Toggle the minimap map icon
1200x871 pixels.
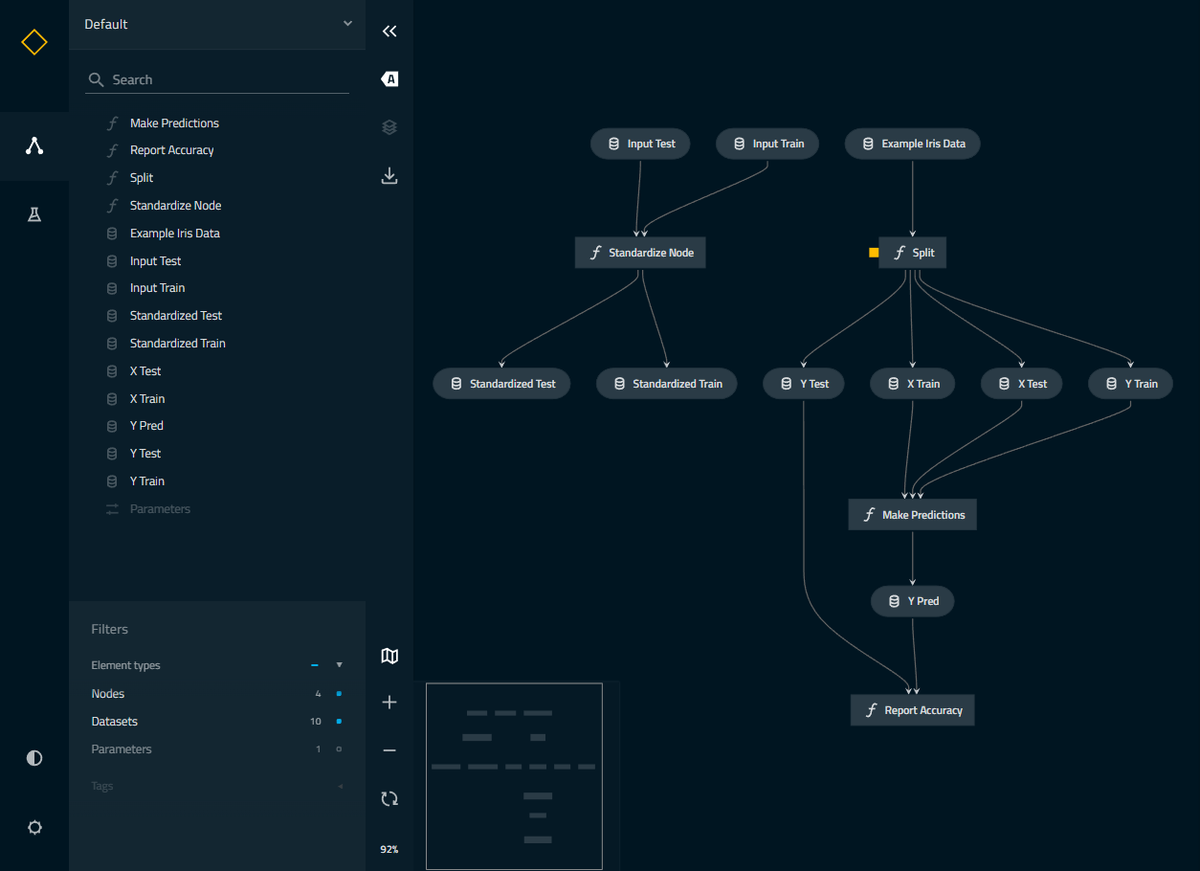click(390, 656)
